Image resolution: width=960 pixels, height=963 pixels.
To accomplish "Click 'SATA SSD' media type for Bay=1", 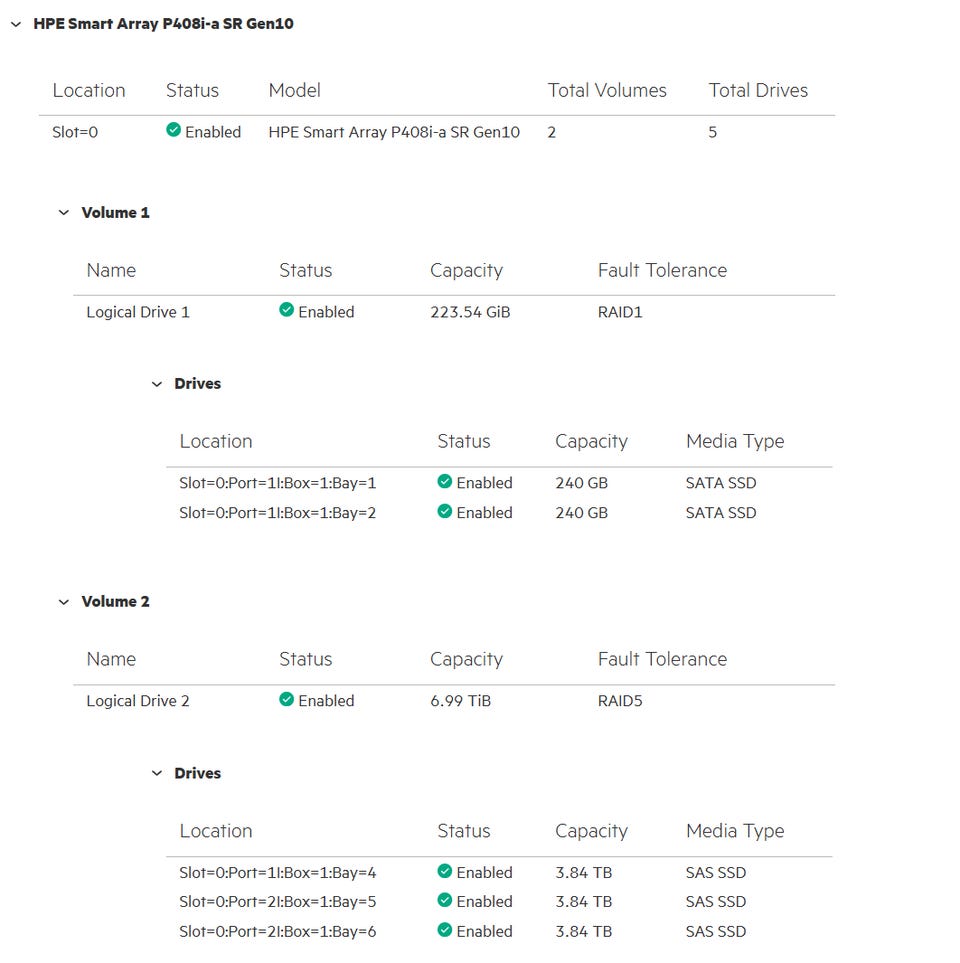I will [x=721, y=483].
